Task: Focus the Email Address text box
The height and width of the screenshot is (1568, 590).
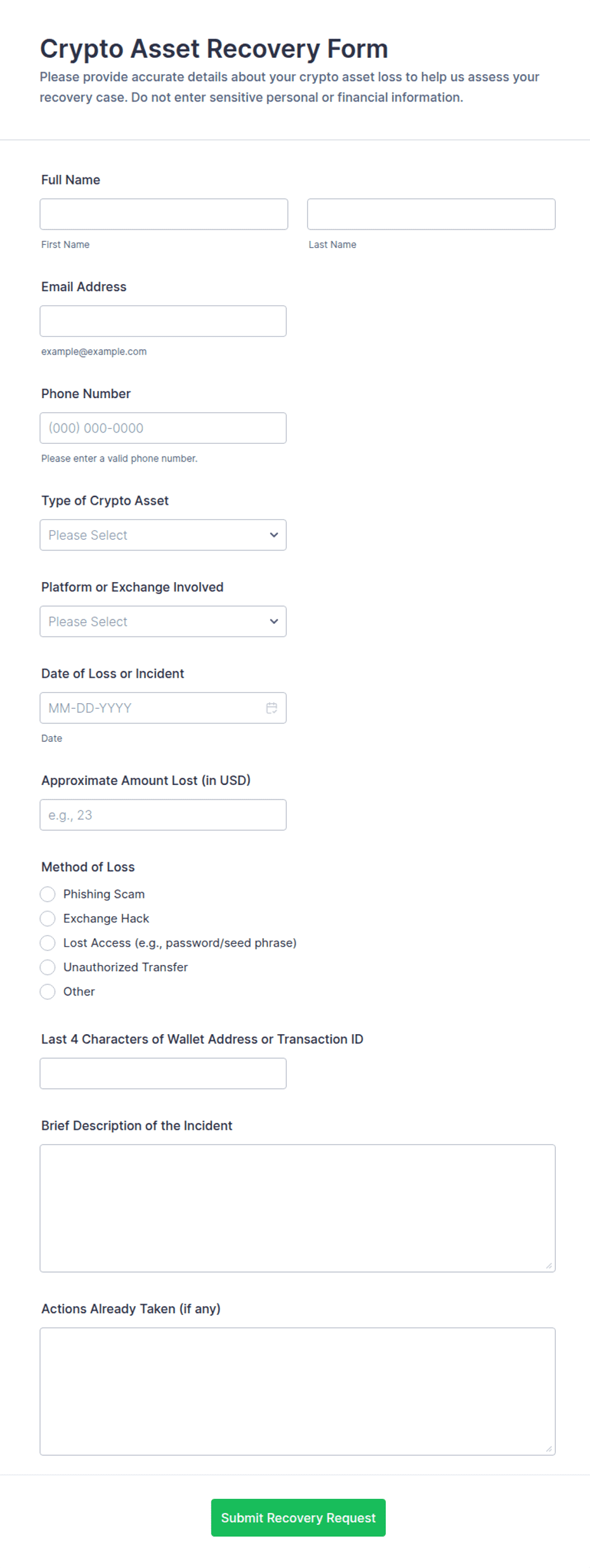Action: point(163,321)
